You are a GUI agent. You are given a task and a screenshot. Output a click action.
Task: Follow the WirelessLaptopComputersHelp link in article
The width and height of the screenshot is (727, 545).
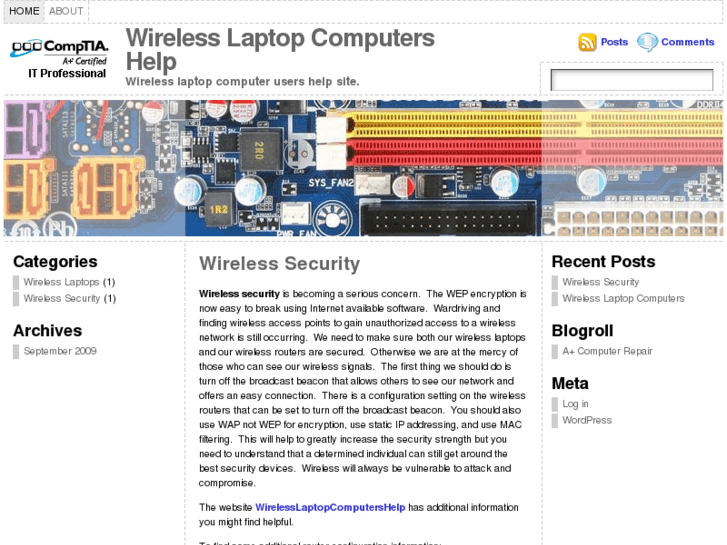[x=330, y=507]
